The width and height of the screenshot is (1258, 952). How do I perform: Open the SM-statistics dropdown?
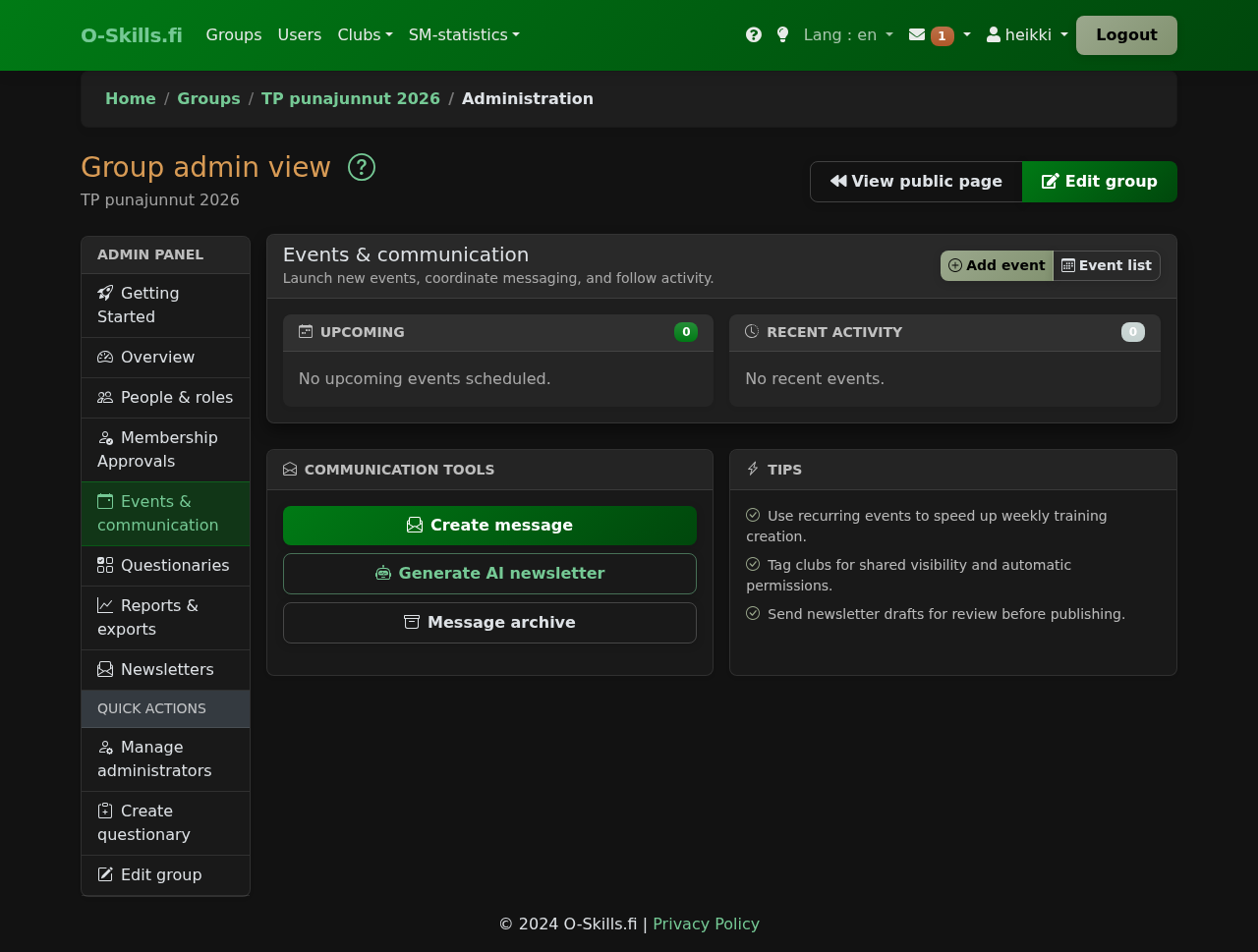click(x=464, y=35)
